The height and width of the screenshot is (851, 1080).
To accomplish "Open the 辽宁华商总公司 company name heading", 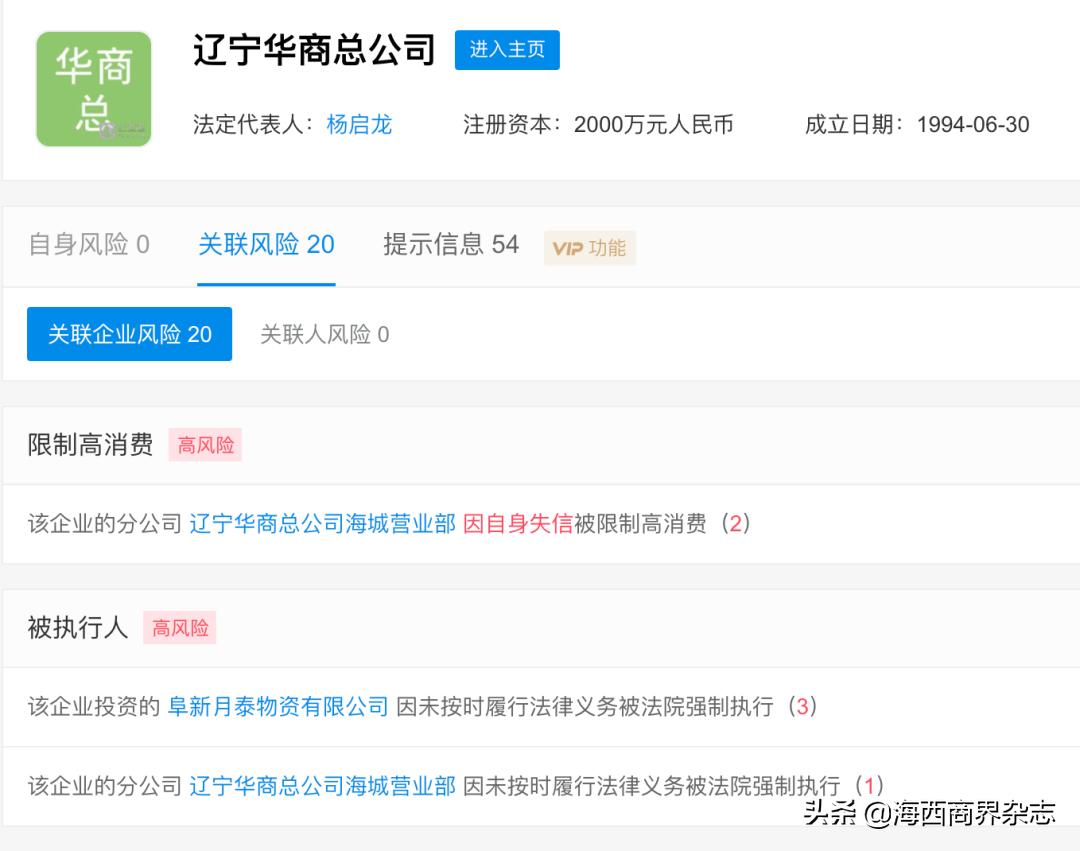I will [314, 50].
